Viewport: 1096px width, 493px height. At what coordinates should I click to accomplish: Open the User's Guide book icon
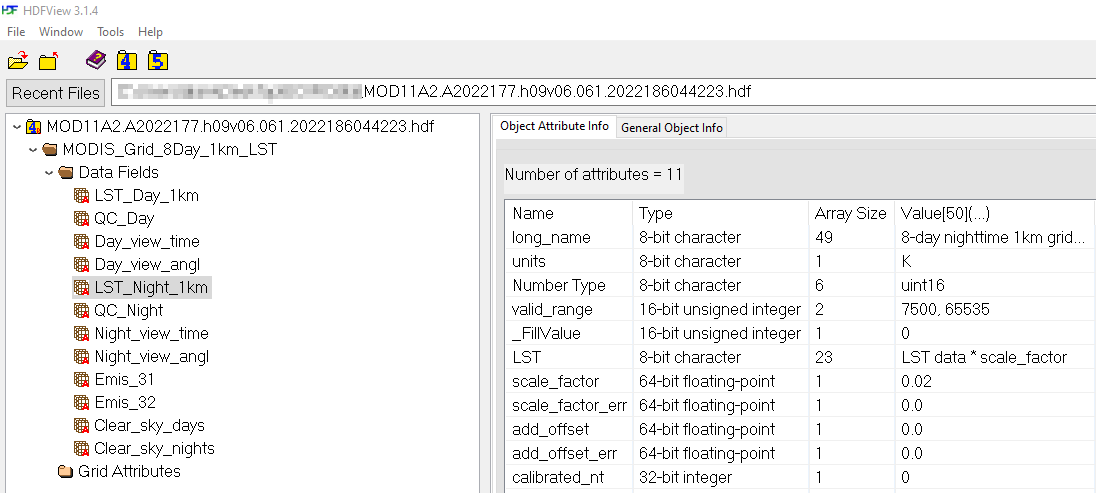96,60
